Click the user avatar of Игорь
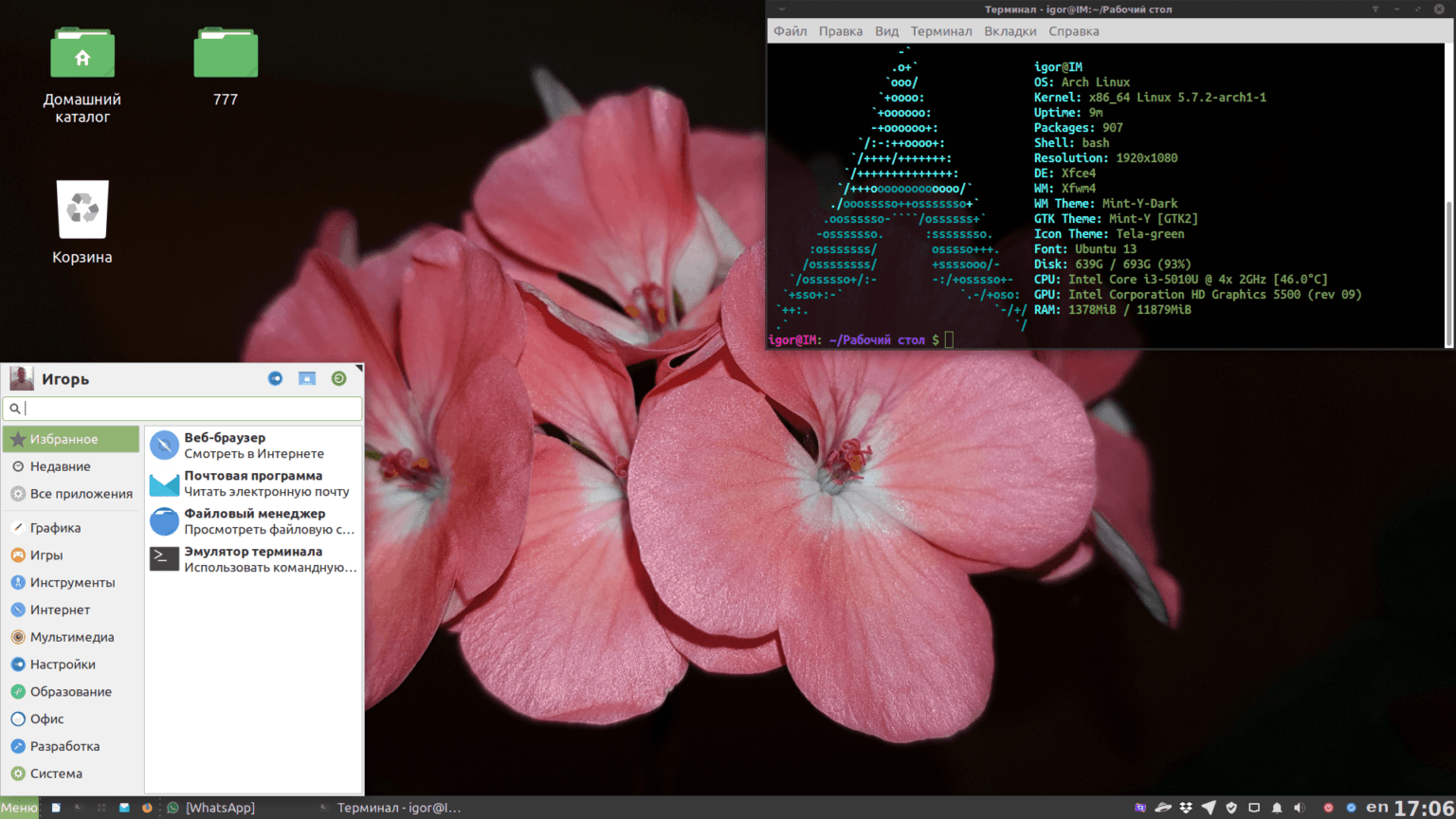Viewport: 1456px width, 819px height. [21, 378]
